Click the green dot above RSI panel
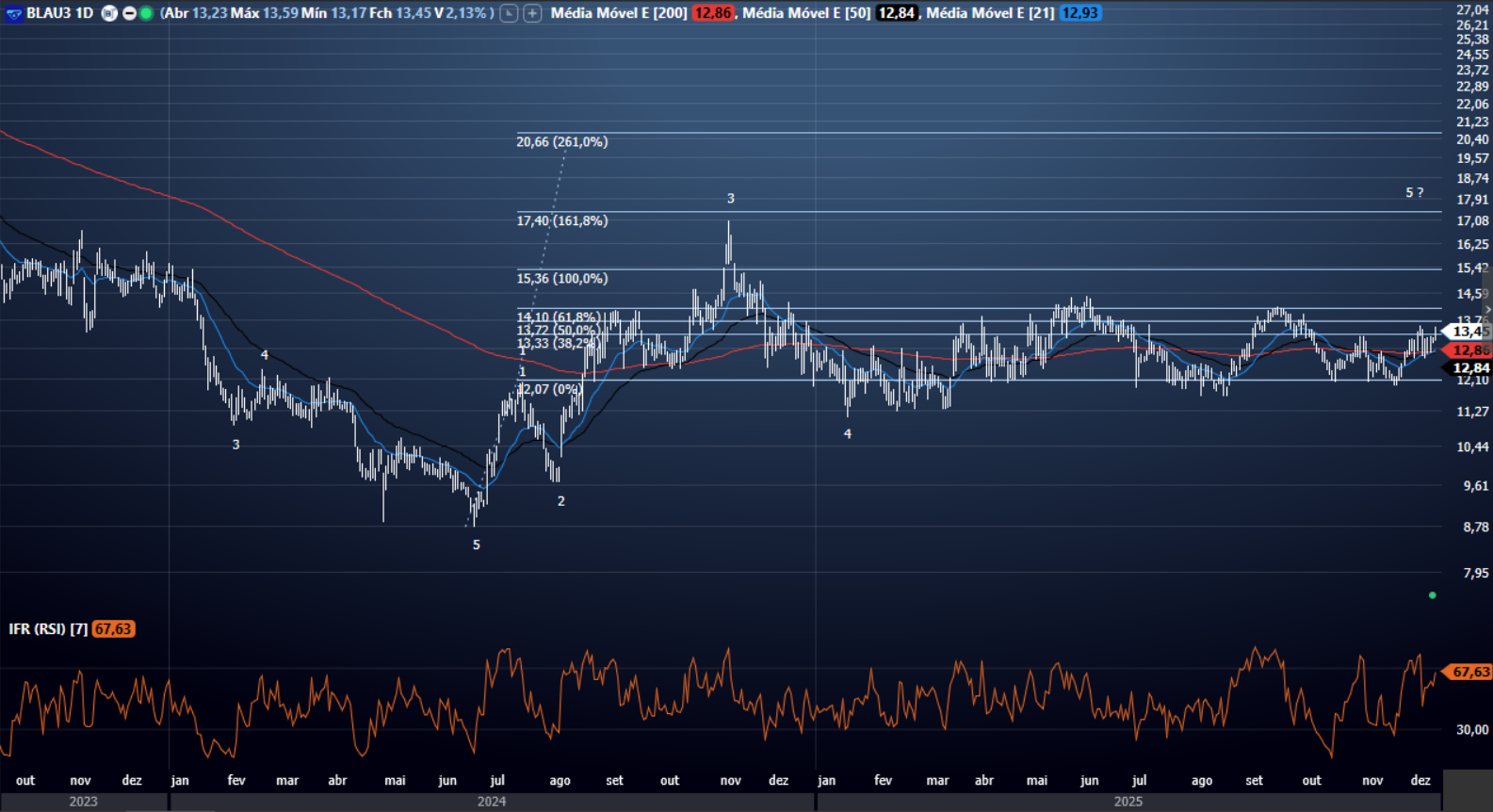1493x812 pixels. (x=1432, y=595)
